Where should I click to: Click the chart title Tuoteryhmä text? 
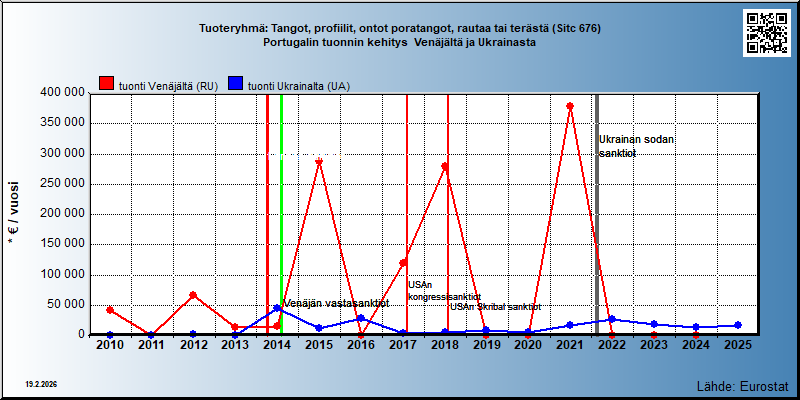click(399, 29)
